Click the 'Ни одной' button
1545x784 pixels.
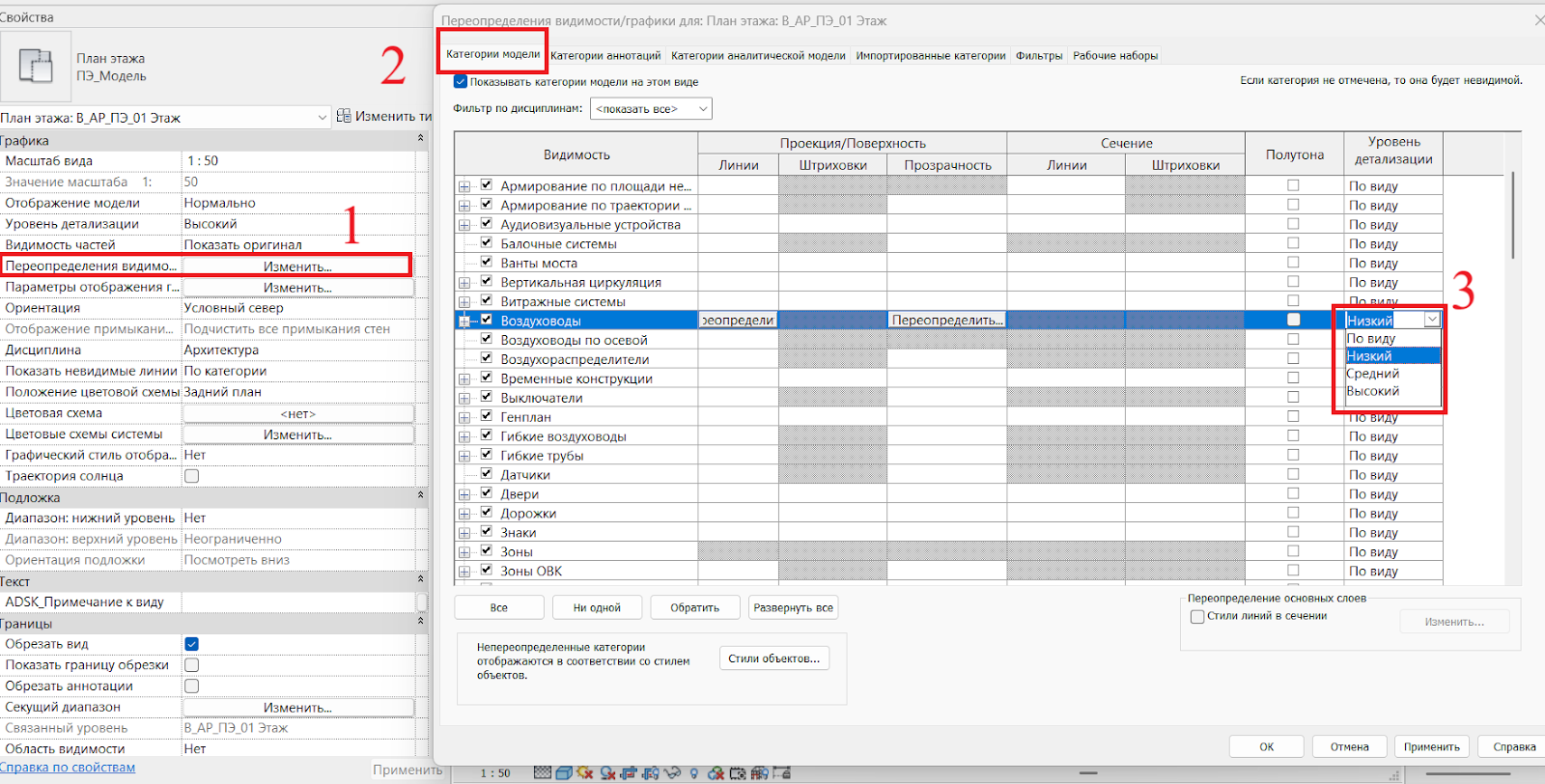point(597,607)
